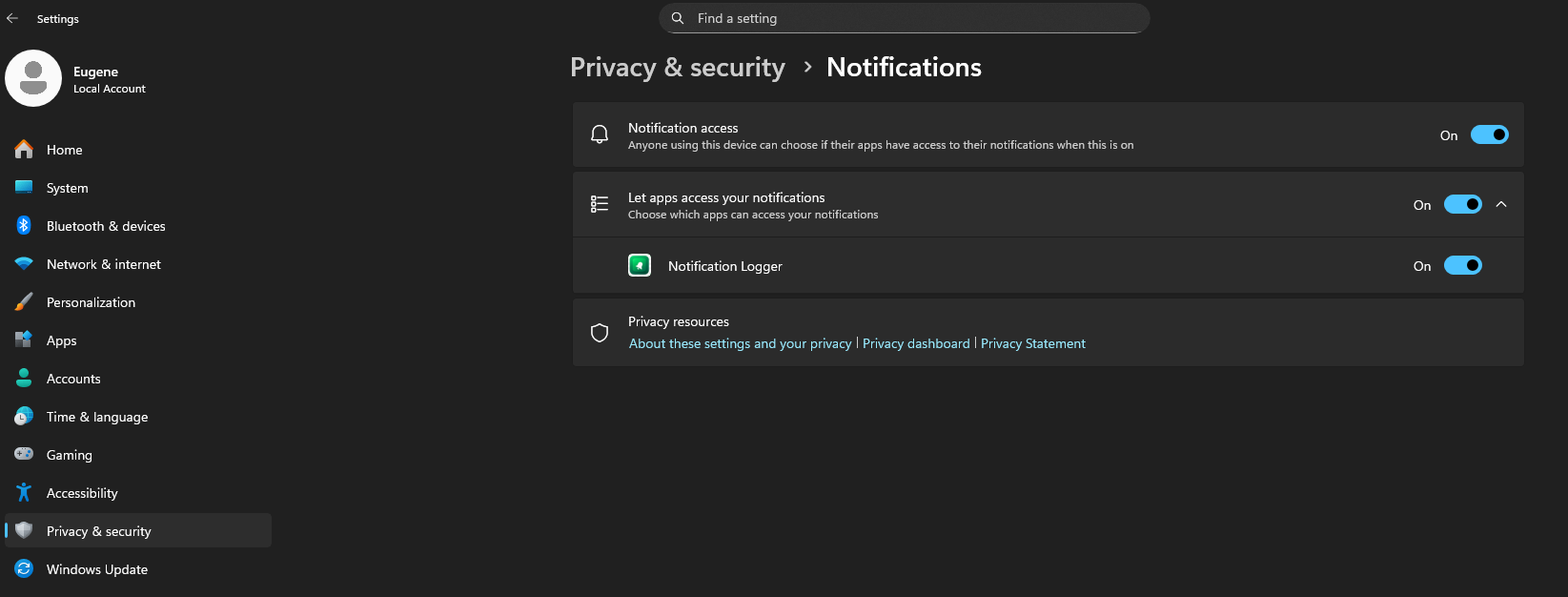Click the Accessibility figure icon
This screenshot has height=597, width=1568.
tap(24, 493)
